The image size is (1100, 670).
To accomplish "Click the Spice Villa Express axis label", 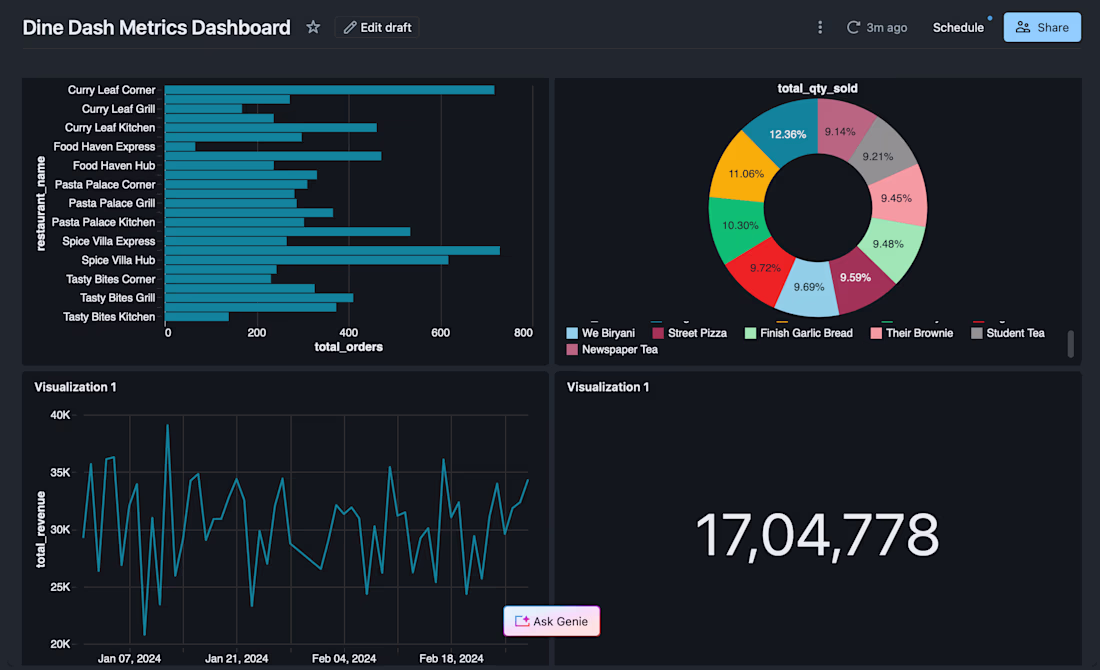I will click(x=108, y=241).
